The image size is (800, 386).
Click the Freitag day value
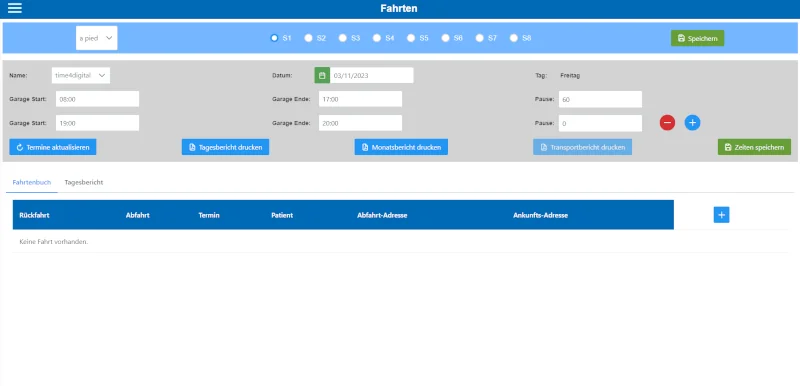[x=570, y=75]
